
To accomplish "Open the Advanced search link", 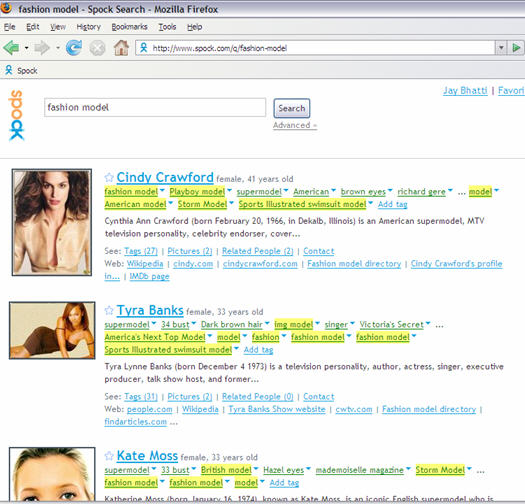I will click(295, 125).
